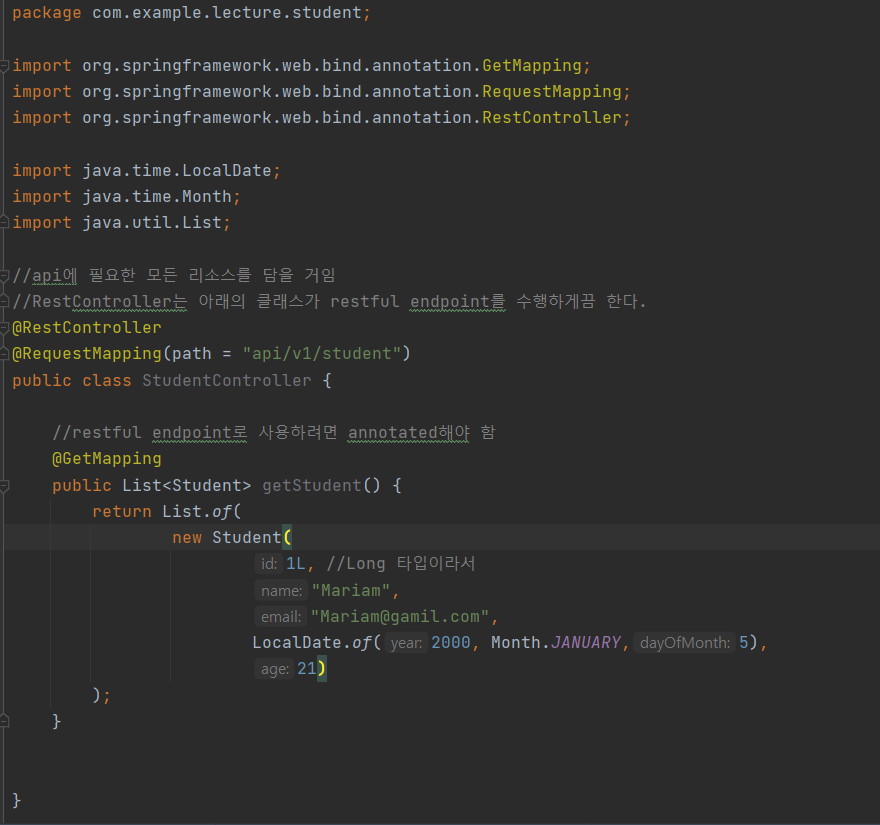This screenshot has height=825, width=880.
Task: Click the @GetMapping annotation
Action: [x=107, y=459]
